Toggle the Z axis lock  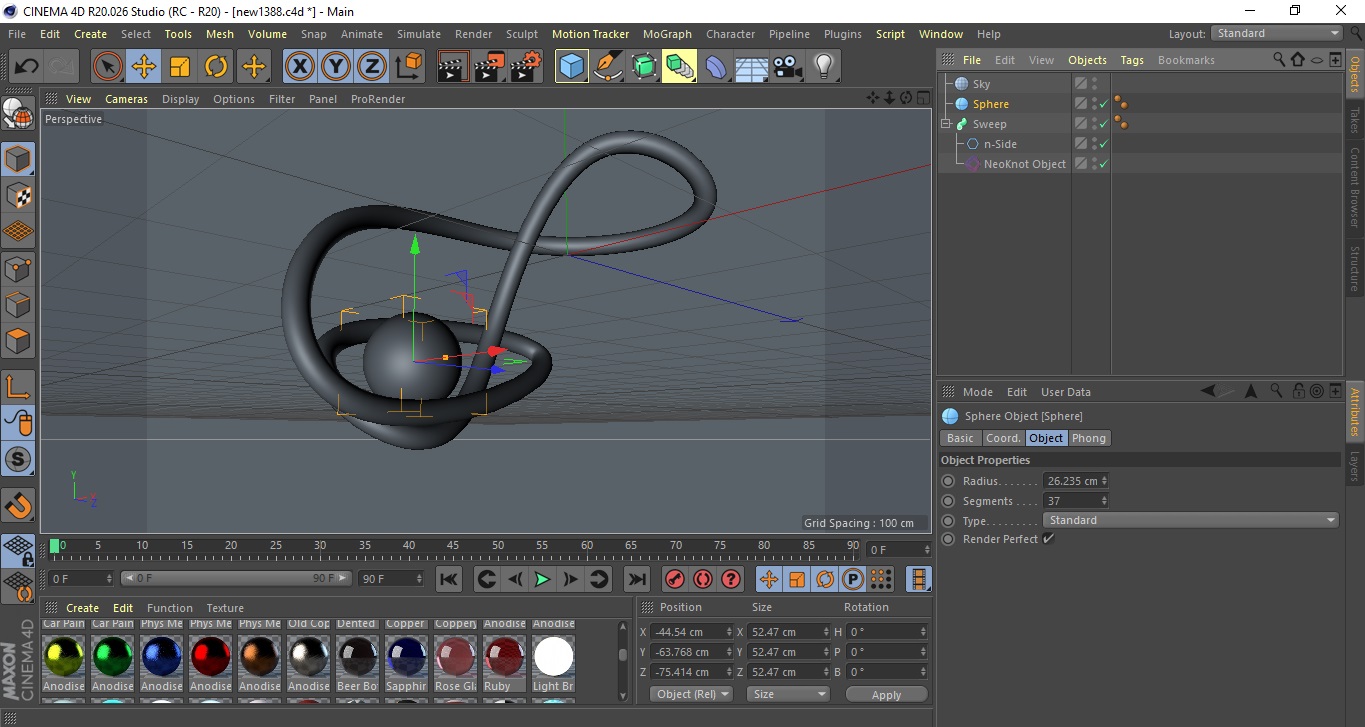(372, 67)
